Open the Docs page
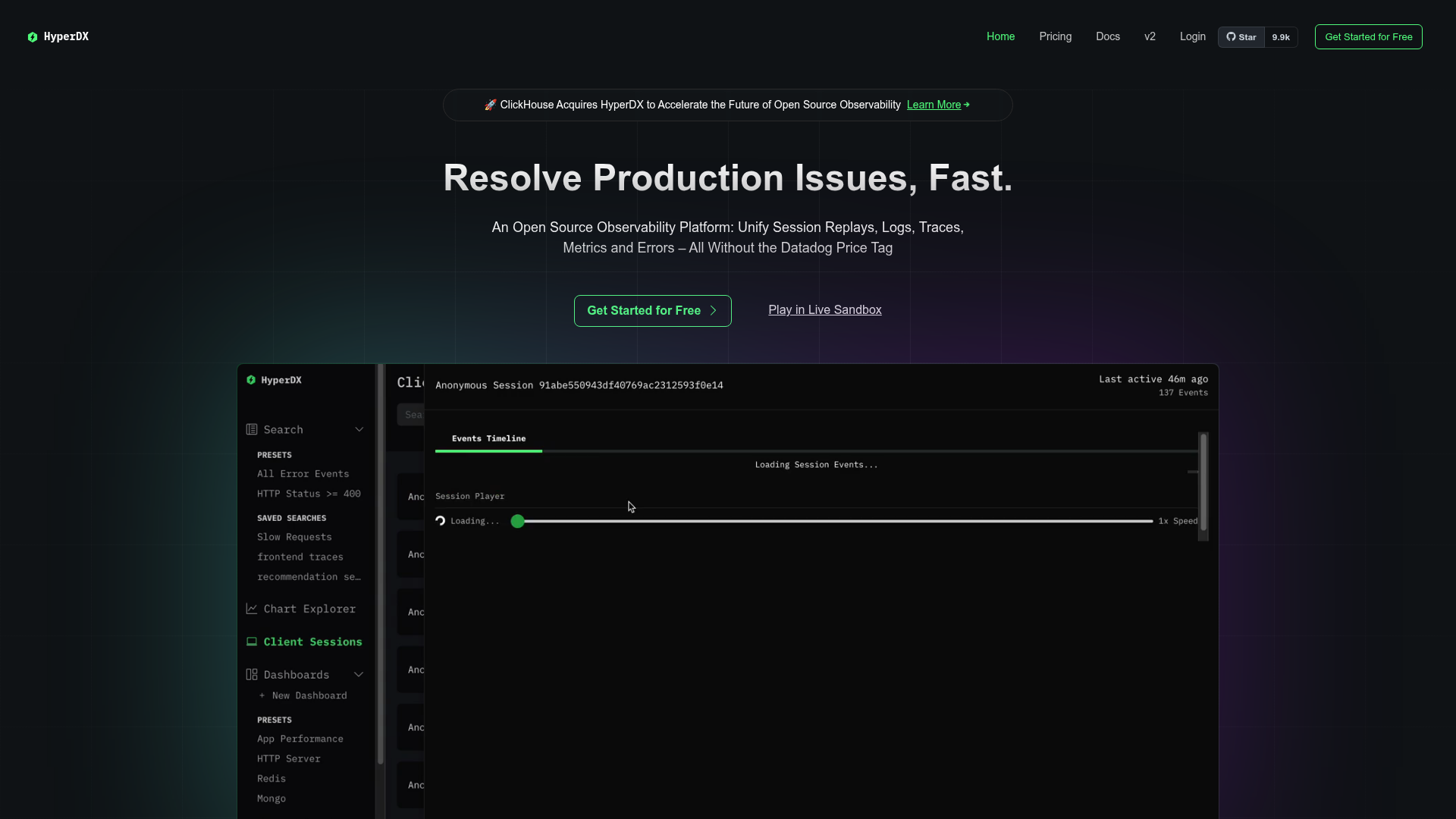The image size is (1456, 819). tap(1107, 36)
